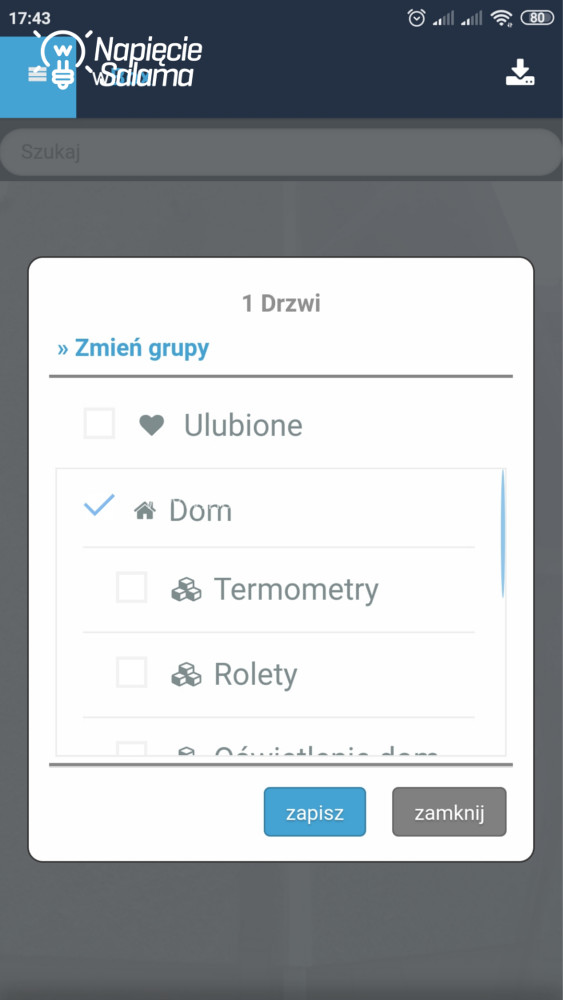Focus the Szukaj search field
The height and width of the screenshot is (1000, 563).
[x=281, y=152]
